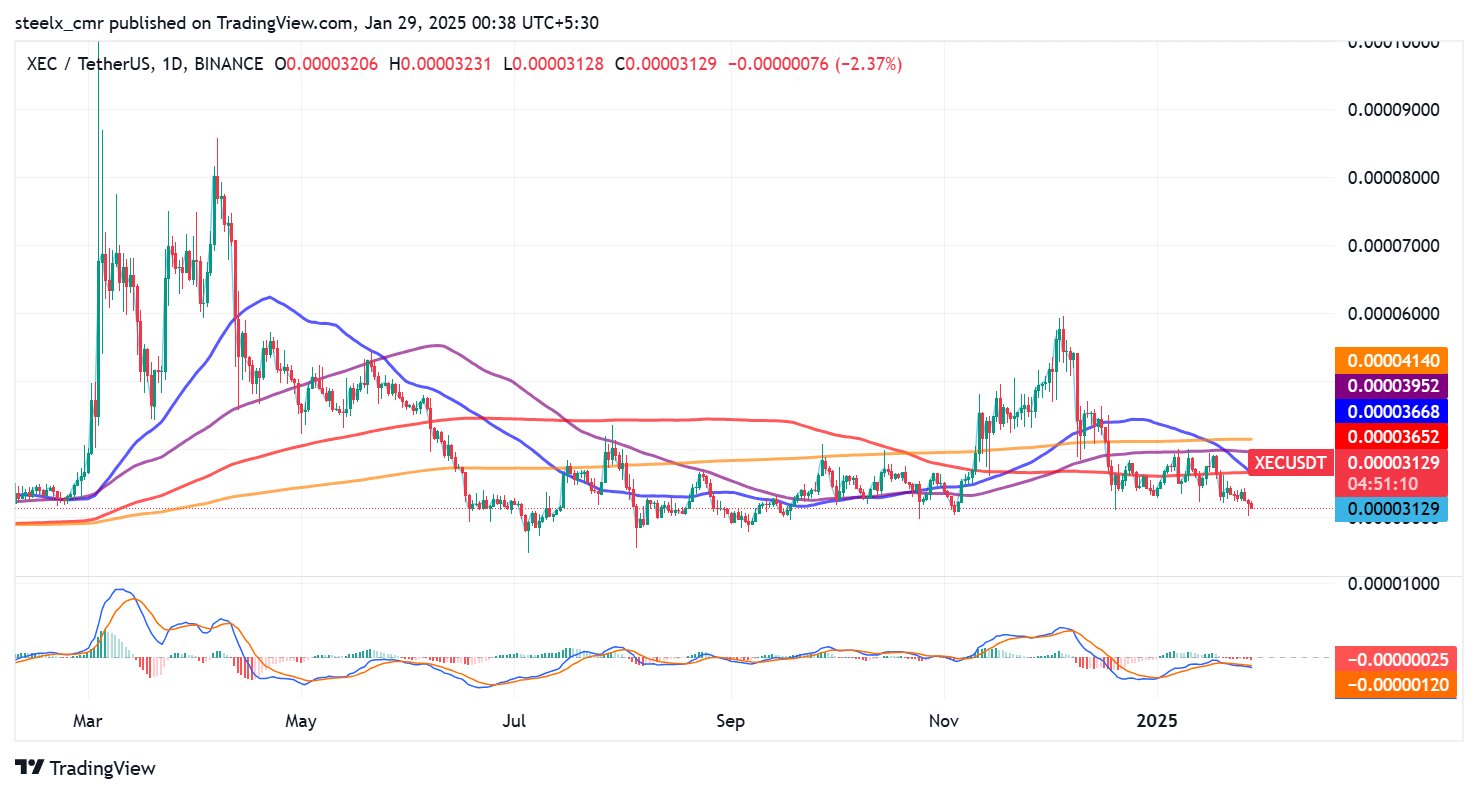Click the Nov label on the time axis
The height and width of the screenshot is (794, 1478).
[x=943, y=720]
